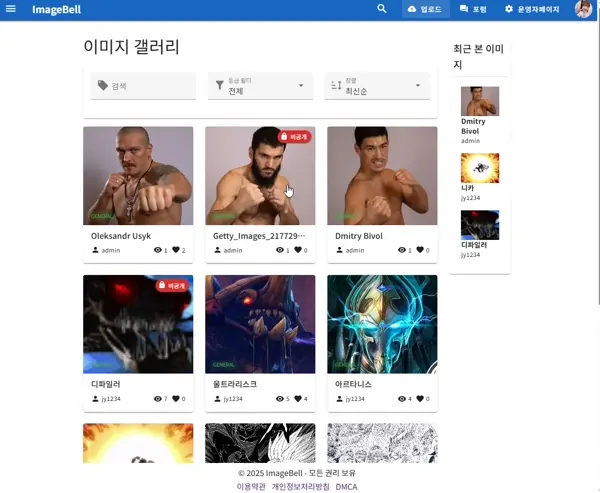Viewport: 600px width, 493px height.
Task: Click the private lock badge on Getty_Images card
Action: [295, 136]
